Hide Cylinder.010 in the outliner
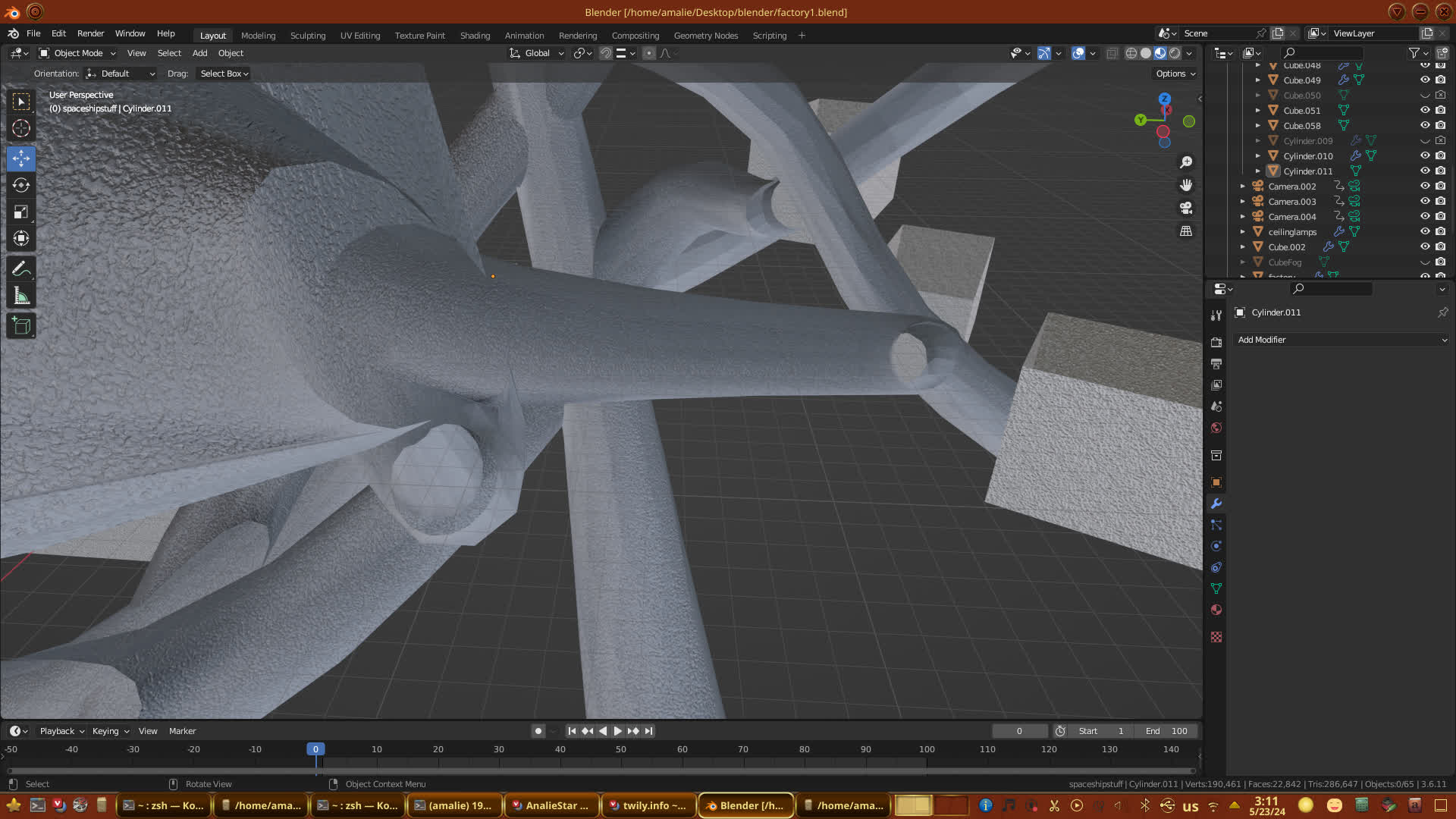The height and width of the screenshot is (819, 1456). pos(1425,155)
